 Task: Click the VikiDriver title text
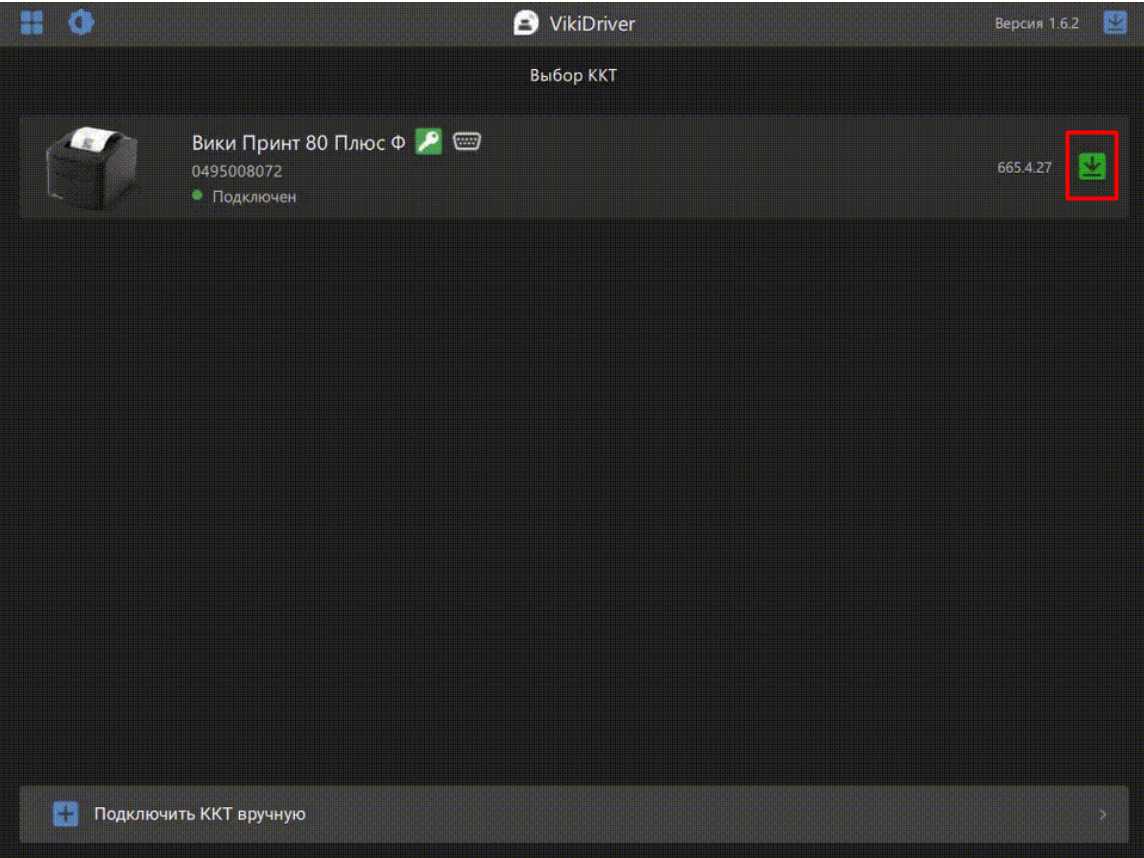592,23
